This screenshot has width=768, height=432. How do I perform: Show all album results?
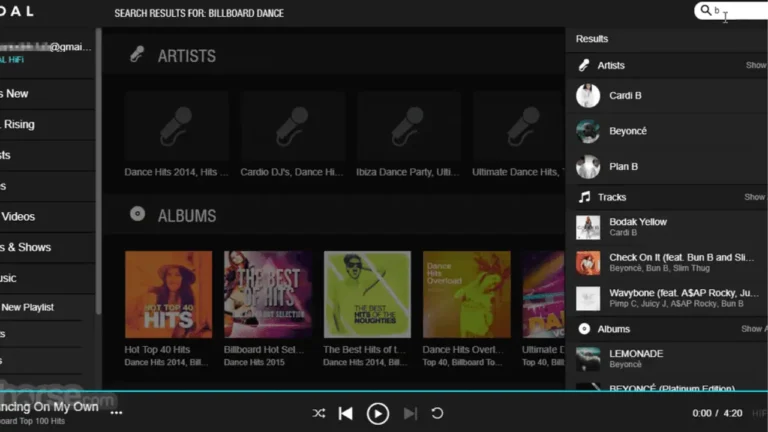click(x=754, y=329)
